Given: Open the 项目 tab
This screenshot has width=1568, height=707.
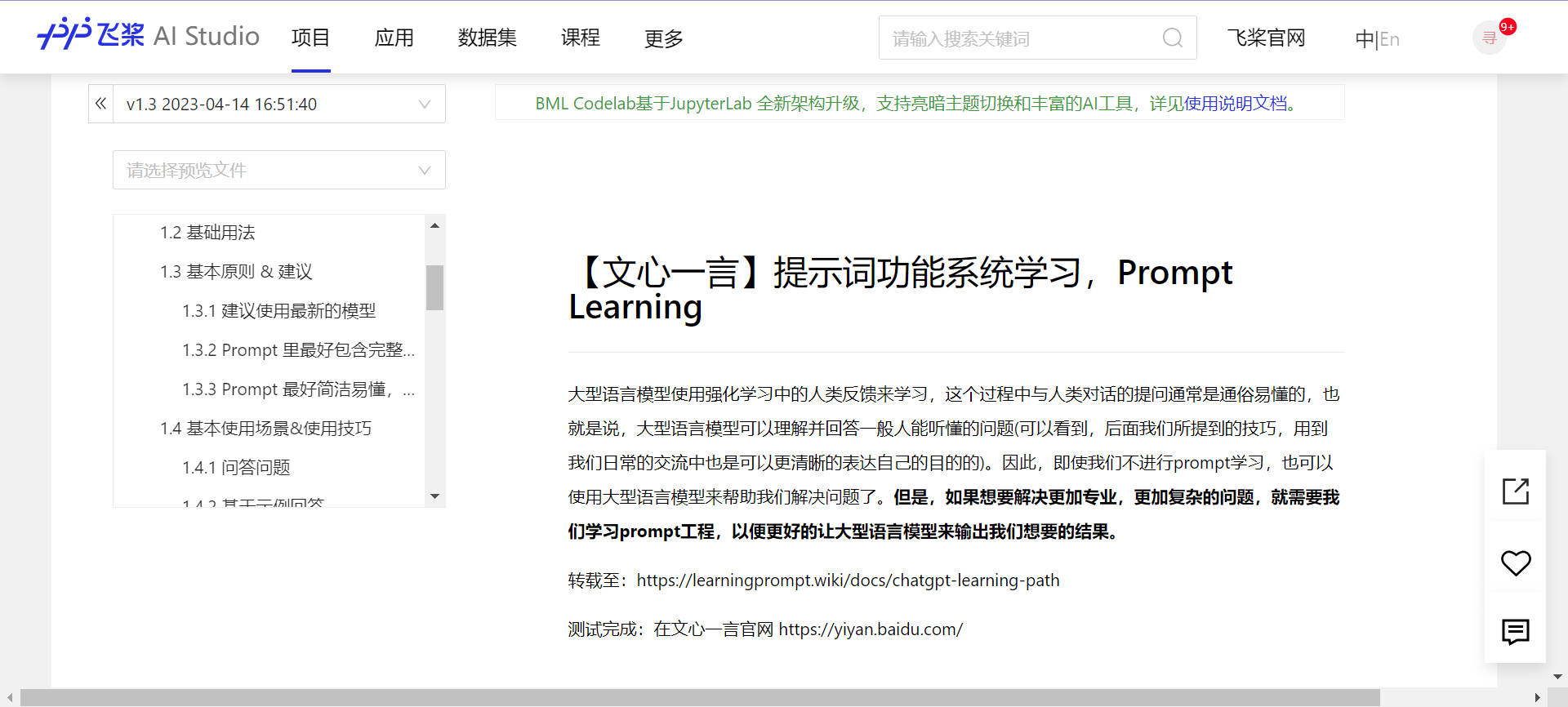Looking at the screenshot, I should click(310, 38).
